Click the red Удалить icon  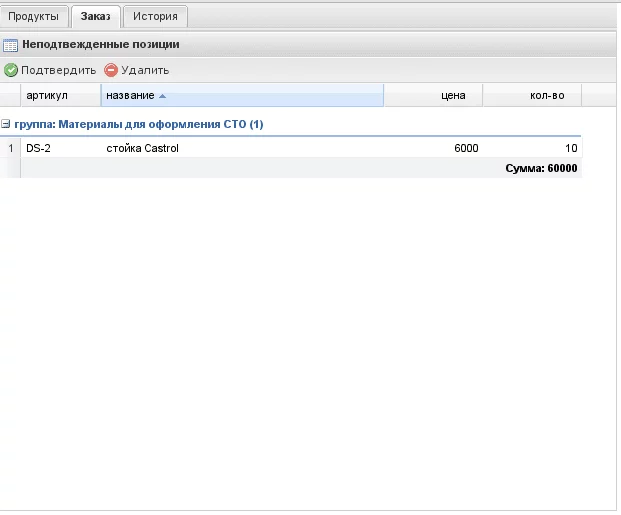(111, 70)
